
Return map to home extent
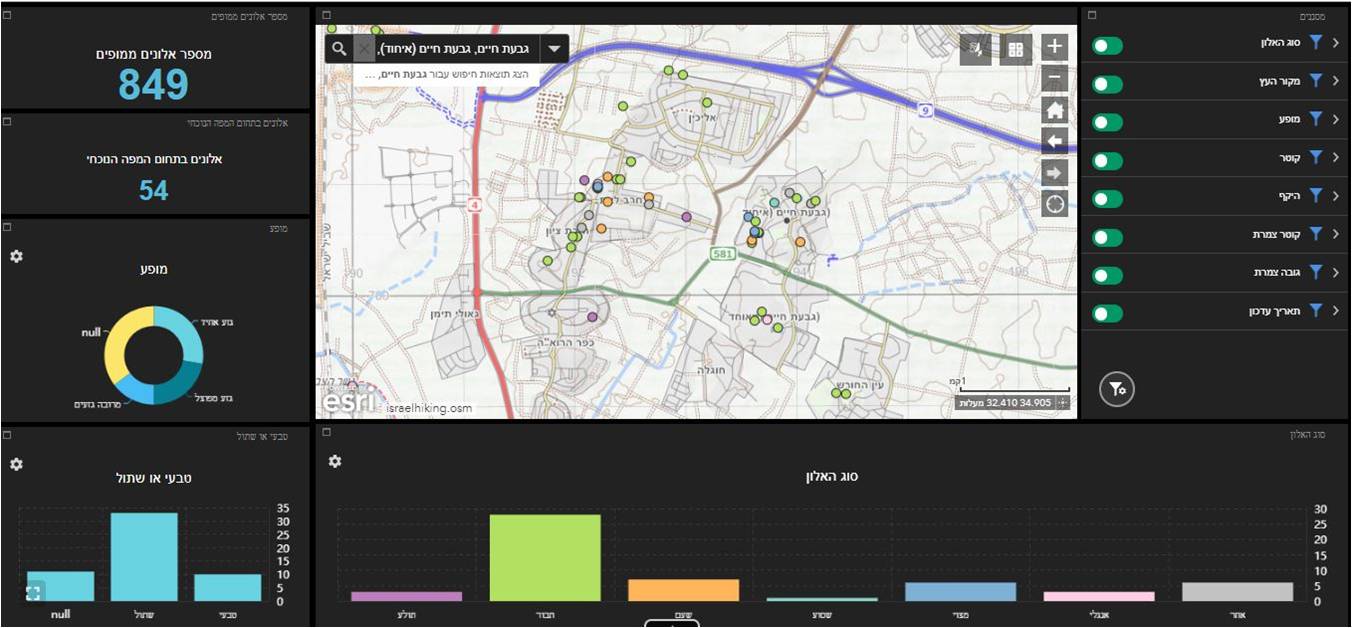tap(1054, 109)
